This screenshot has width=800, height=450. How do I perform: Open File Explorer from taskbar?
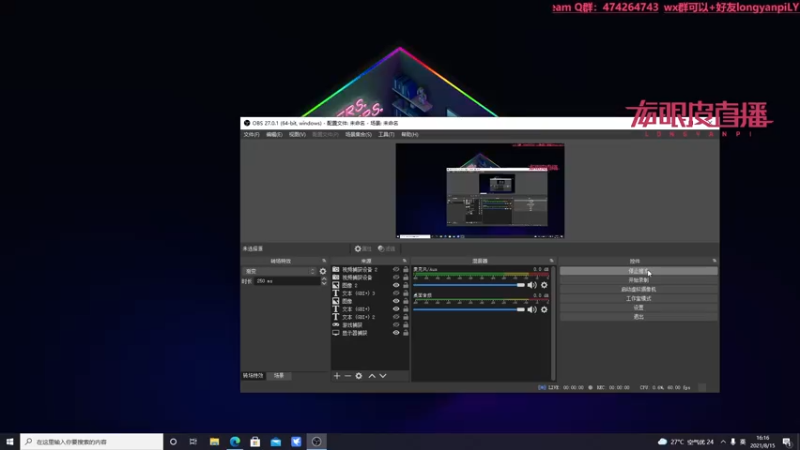coord(214,442)
